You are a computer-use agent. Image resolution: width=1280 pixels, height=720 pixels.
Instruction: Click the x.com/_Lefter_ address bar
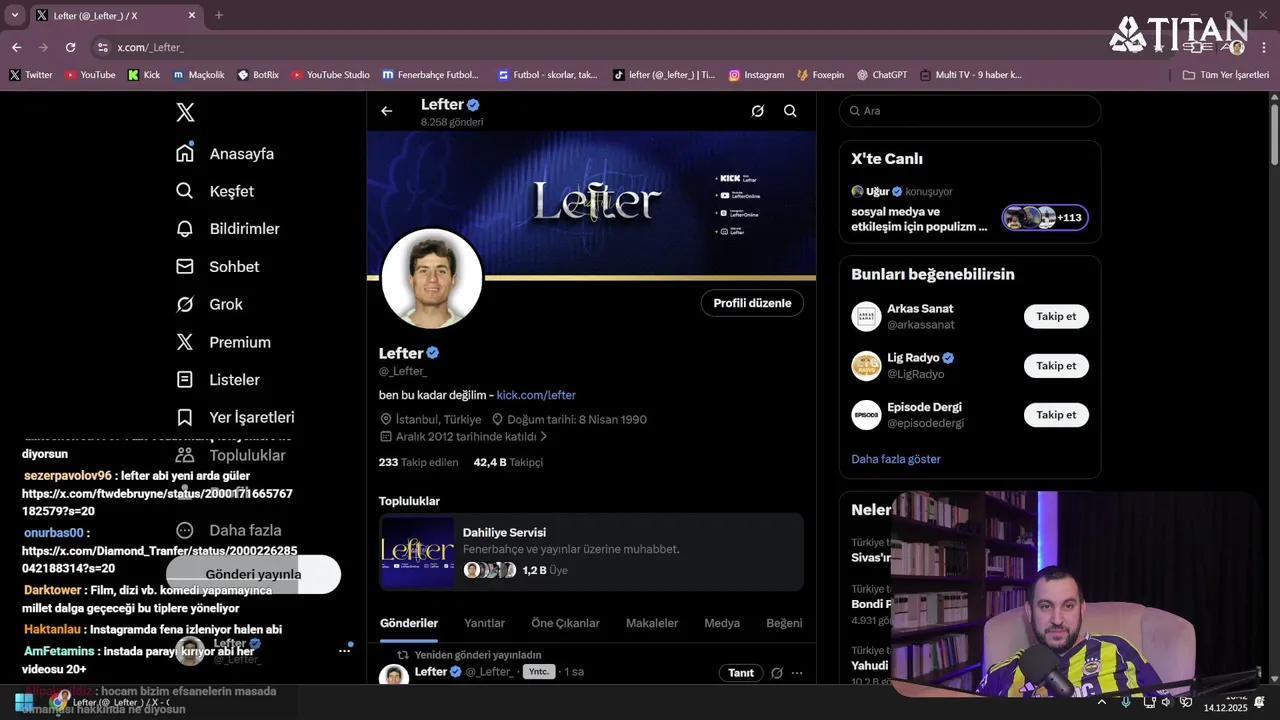(x=150, y=47)
